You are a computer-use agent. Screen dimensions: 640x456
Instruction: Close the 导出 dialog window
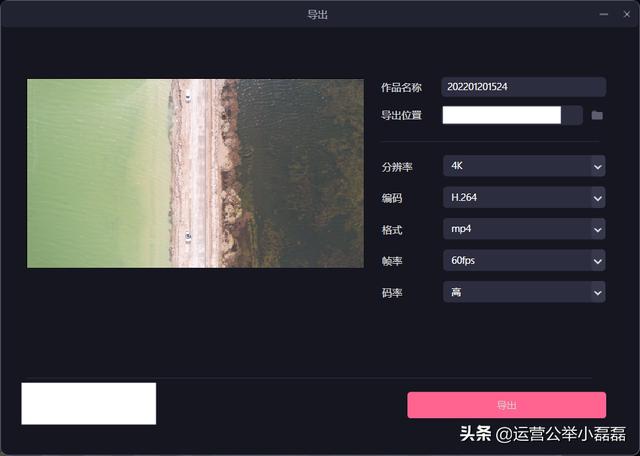[x=627, y=14]
